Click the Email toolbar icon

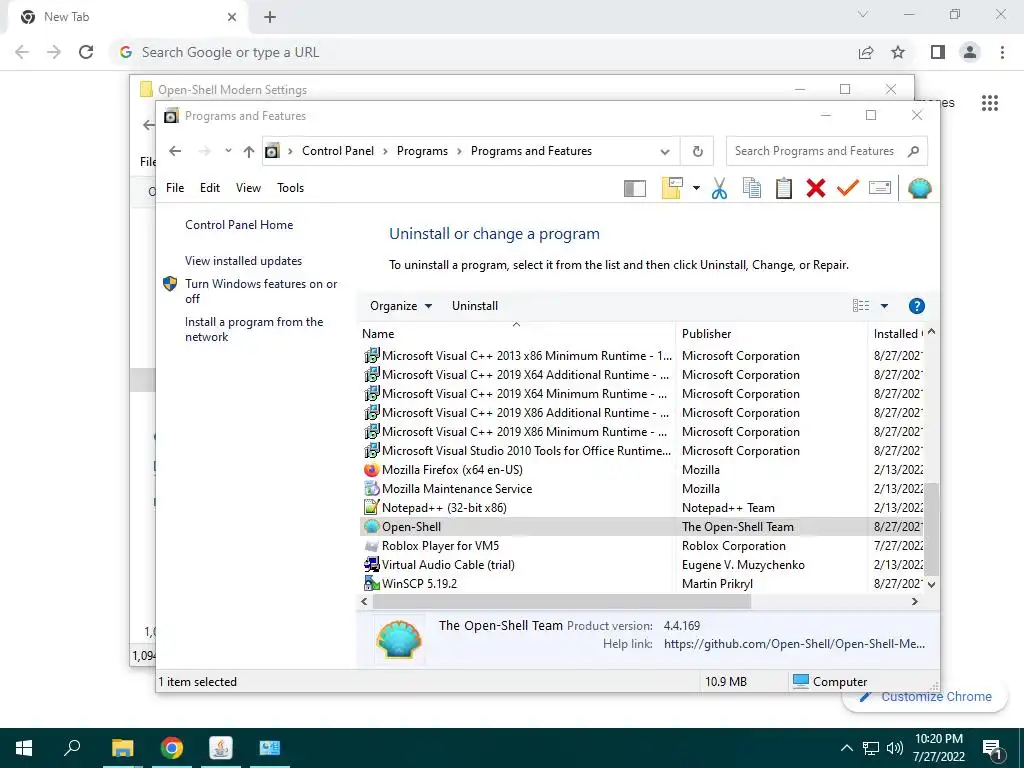point(880,189)
